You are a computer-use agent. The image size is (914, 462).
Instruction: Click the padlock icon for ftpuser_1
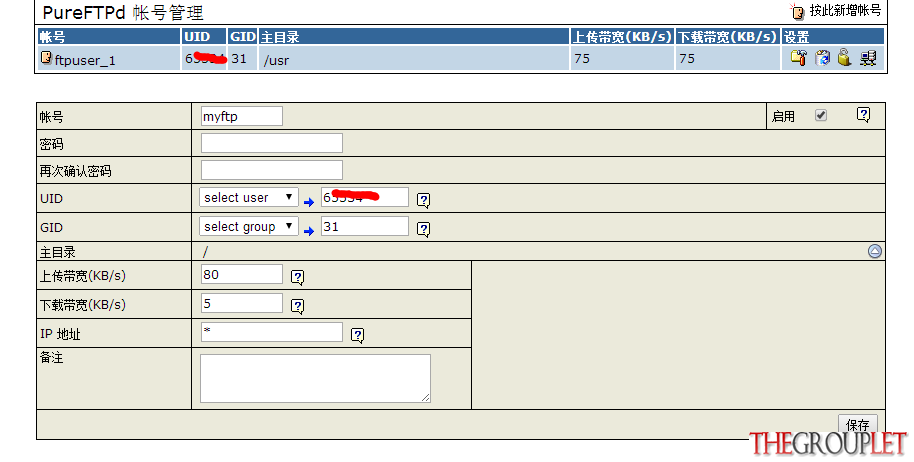[844, 58]
